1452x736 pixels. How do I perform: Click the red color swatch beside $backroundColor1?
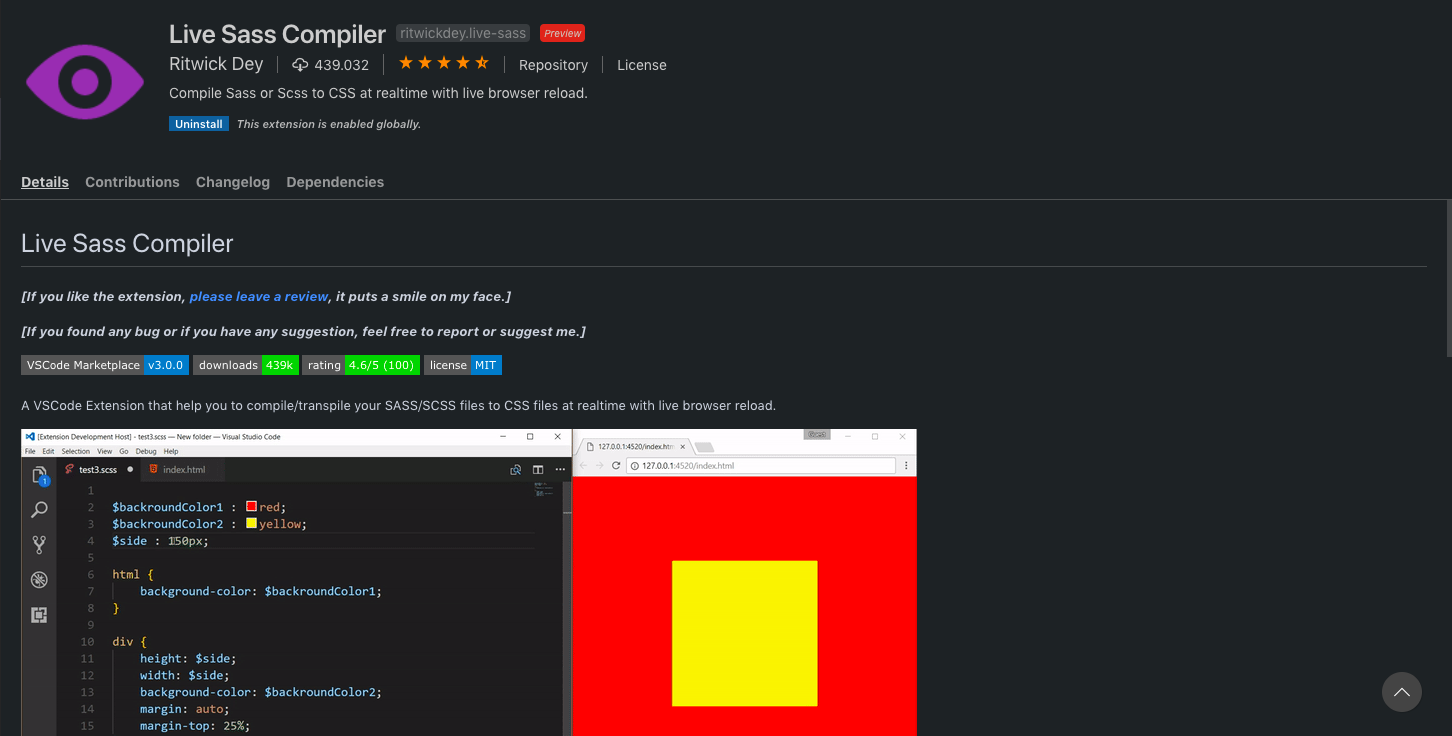point(250,506)
